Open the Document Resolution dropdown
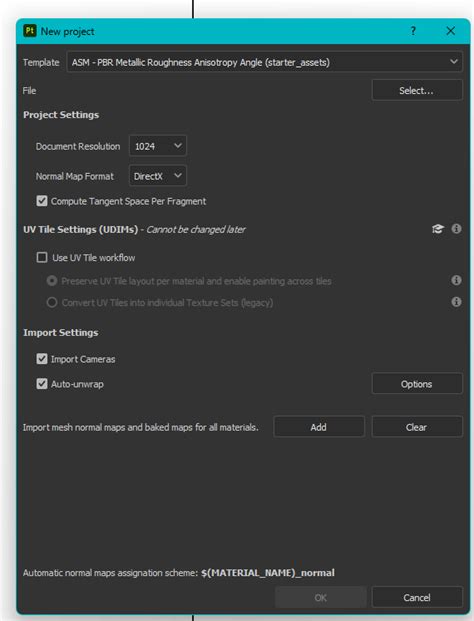This screenshot has height=621, width=474. [158, 146]
